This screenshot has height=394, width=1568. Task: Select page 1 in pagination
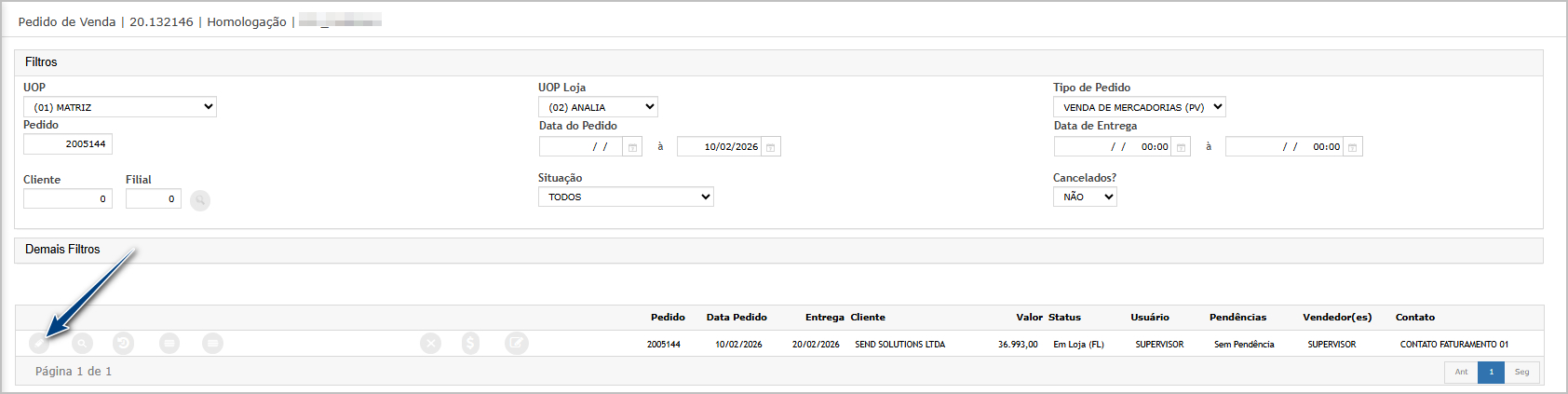[x=1491, y=372]
